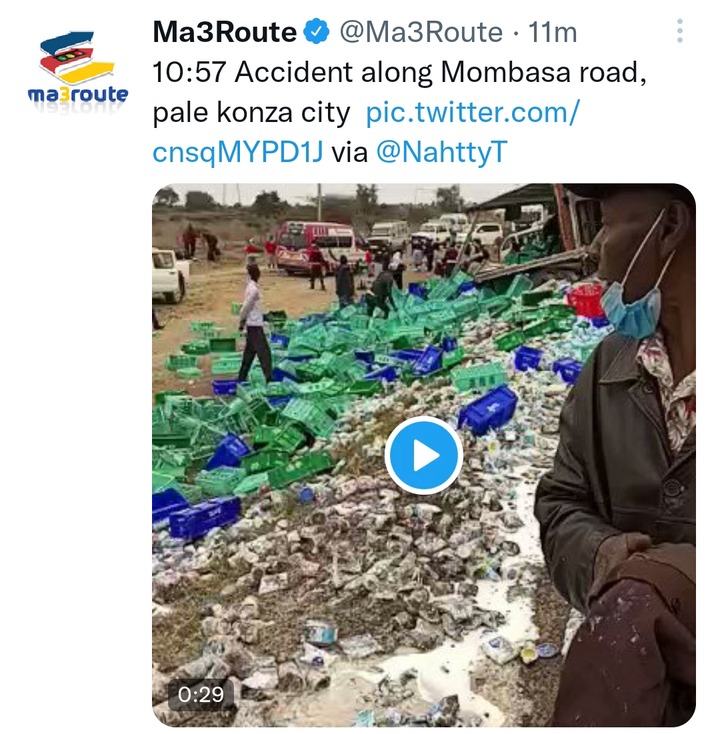Click the "pale konza city" tweet line
Screen dimensions: 720x734
click(251, 113)
